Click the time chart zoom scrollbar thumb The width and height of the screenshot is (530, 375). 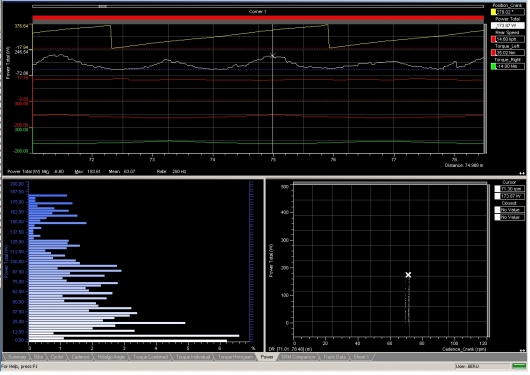(103, 6)
